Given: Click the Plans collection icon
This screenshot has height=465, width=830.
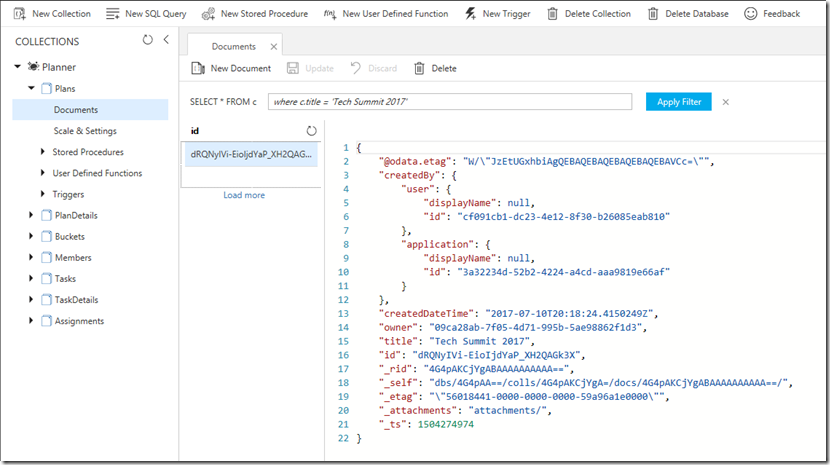Looking at the screenshot, I should (x=47, y=88).
